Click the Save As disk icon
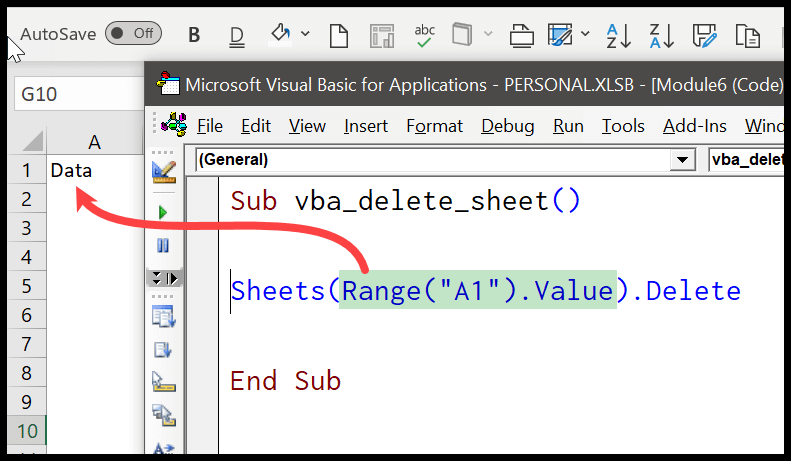 point(705,35)
